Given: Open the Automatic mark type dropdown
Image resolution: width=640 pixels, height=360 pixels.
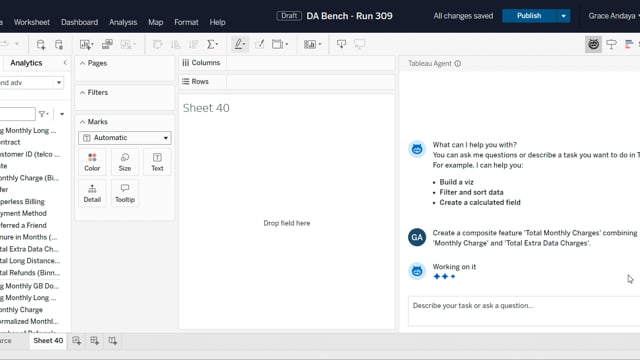Looking at the screenshot, I should (125, 138).
